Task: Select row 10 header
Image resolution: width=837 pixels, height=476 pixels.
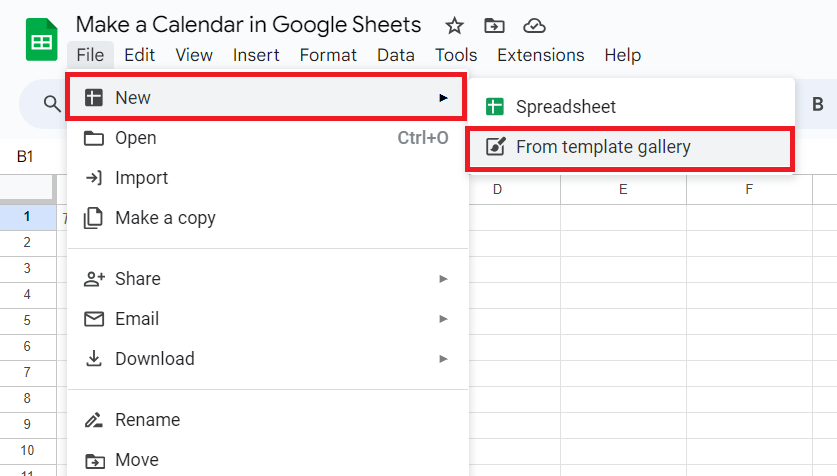Action: tap(27, 450)
